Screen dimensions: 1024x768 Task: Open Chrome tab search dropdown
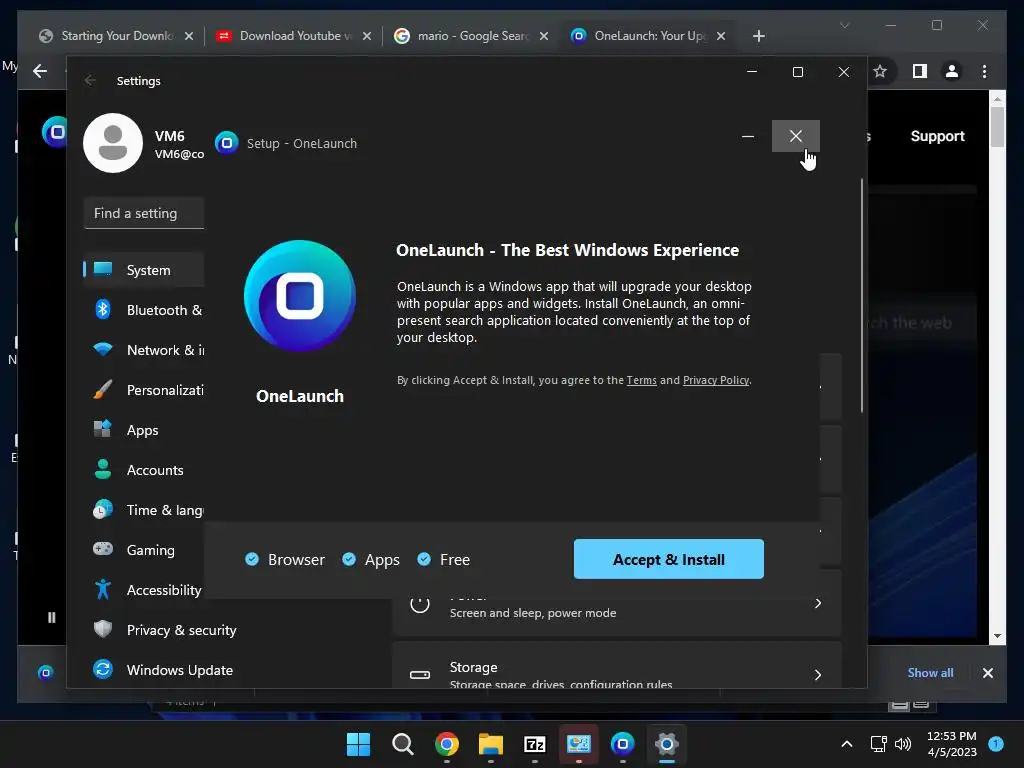pyautogui.click(x=844, y=25)
